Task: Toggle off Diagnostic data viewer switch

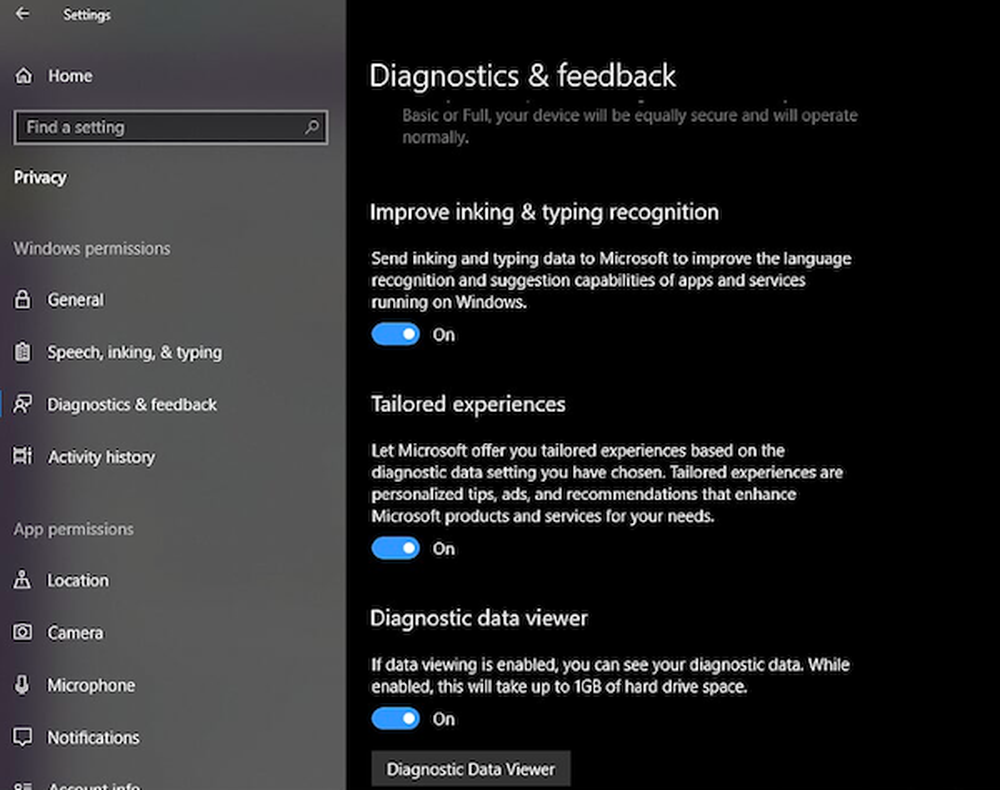Action: (x=396, y=719)
